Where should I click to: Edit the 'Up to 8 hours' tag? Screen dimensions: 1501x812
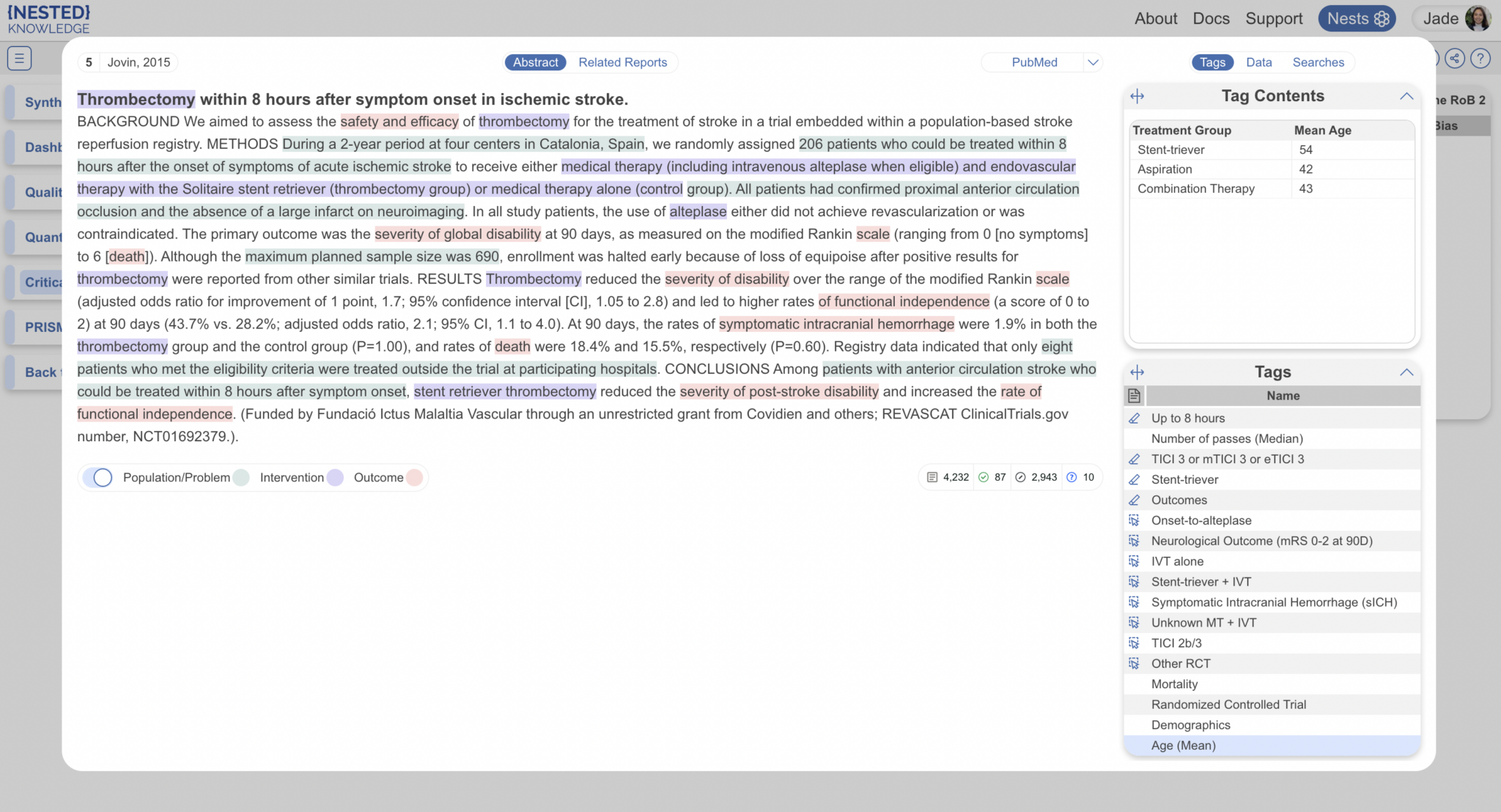pos(1133,418)
